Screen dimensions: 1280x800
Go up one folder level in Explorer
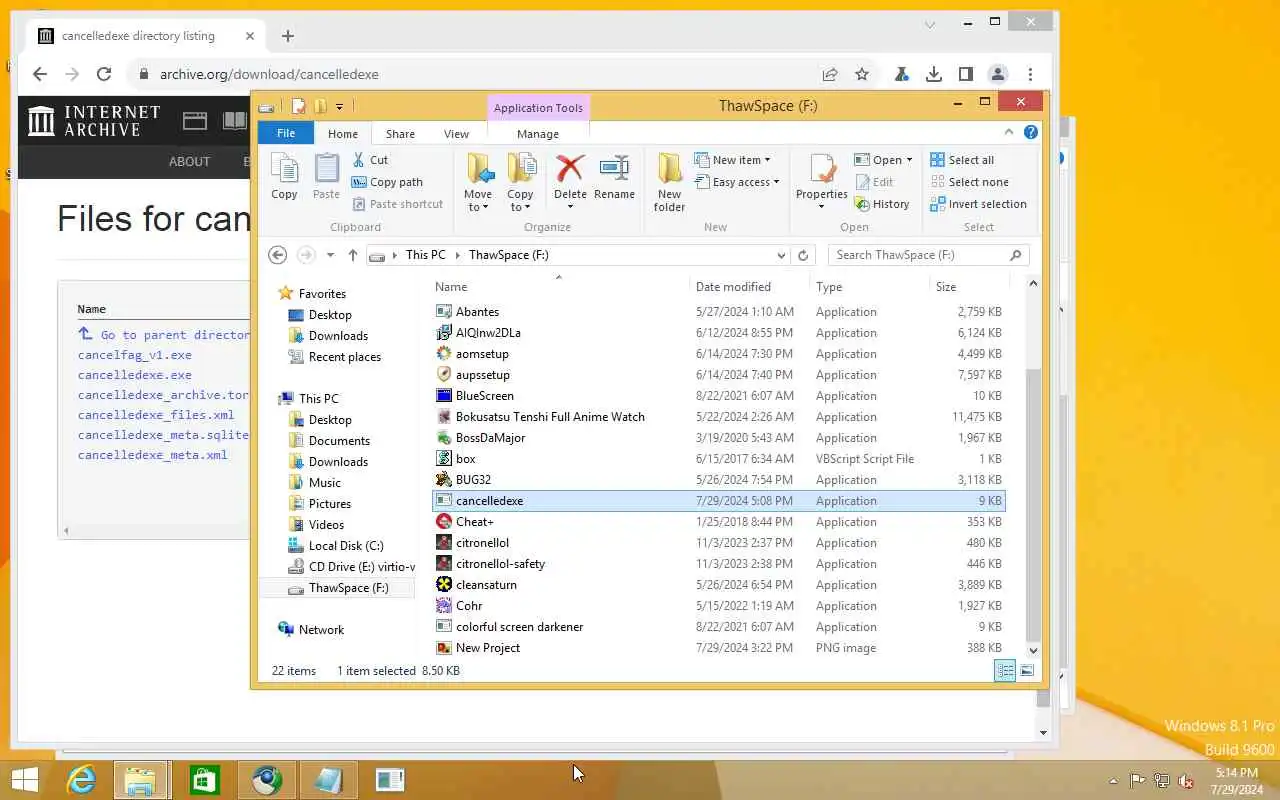coord(353,255)
